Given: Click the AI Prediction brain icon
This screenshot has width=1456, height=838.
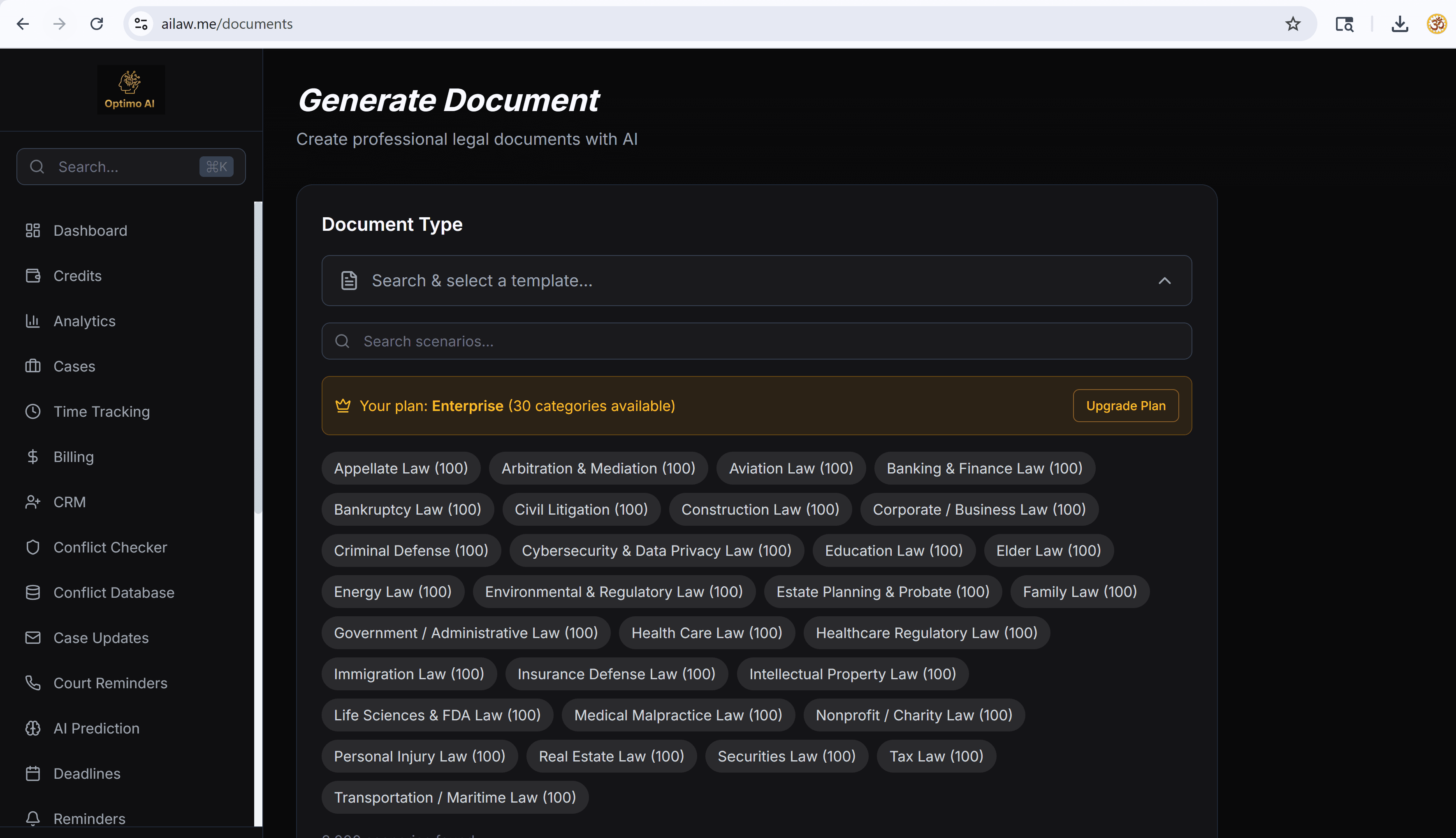Looking at the screenshot, I should [33, 728].
